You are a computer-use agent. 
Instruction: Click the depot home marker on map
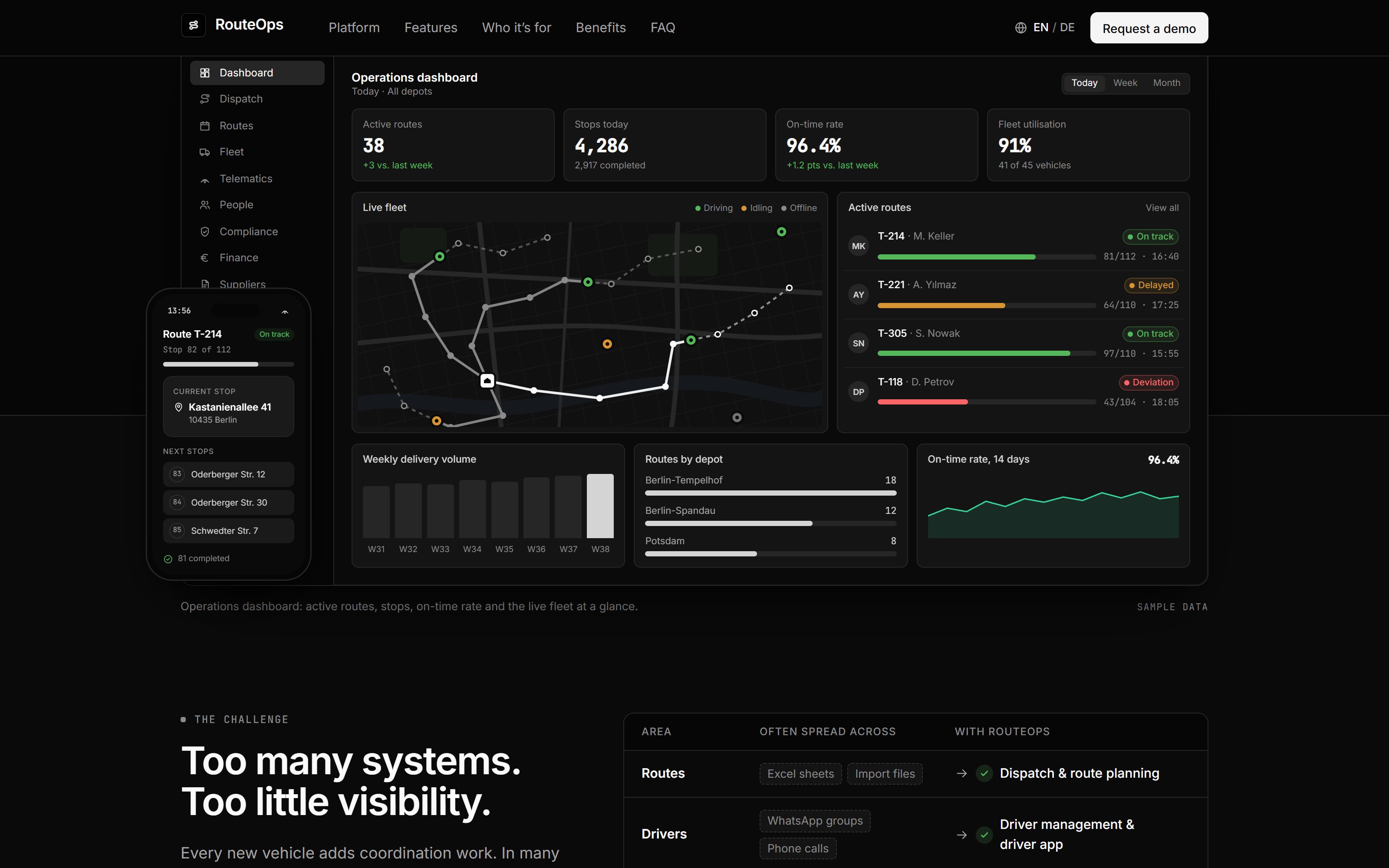[487, 380]
